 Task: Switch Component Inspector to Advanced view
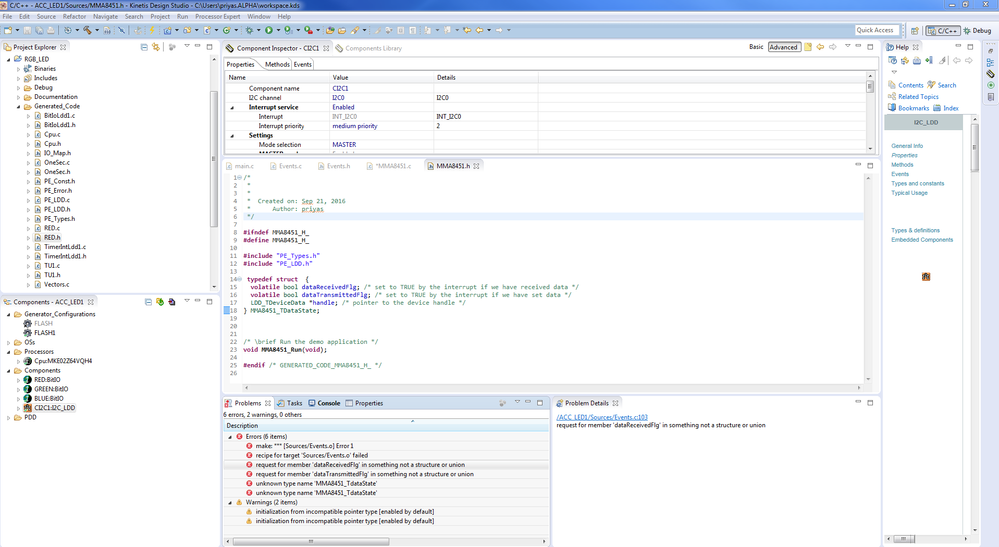(784, 47)
